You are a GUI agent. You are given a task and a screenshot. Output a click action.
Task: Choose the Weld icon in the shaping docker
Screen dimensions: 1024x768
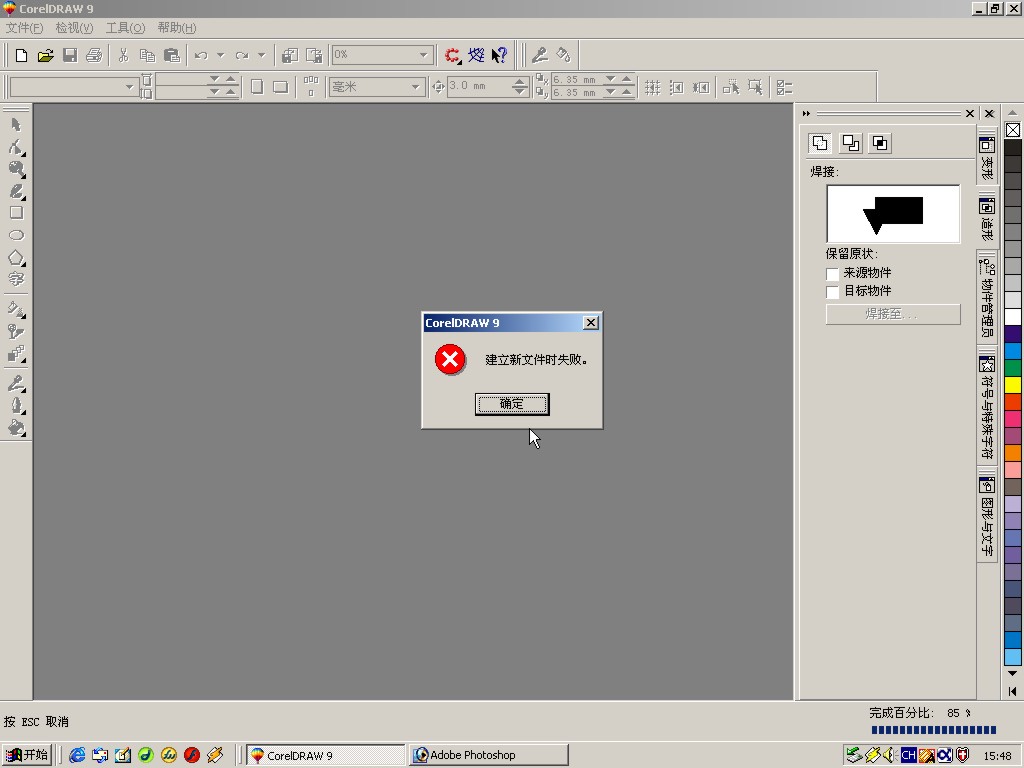click(820, 143)
